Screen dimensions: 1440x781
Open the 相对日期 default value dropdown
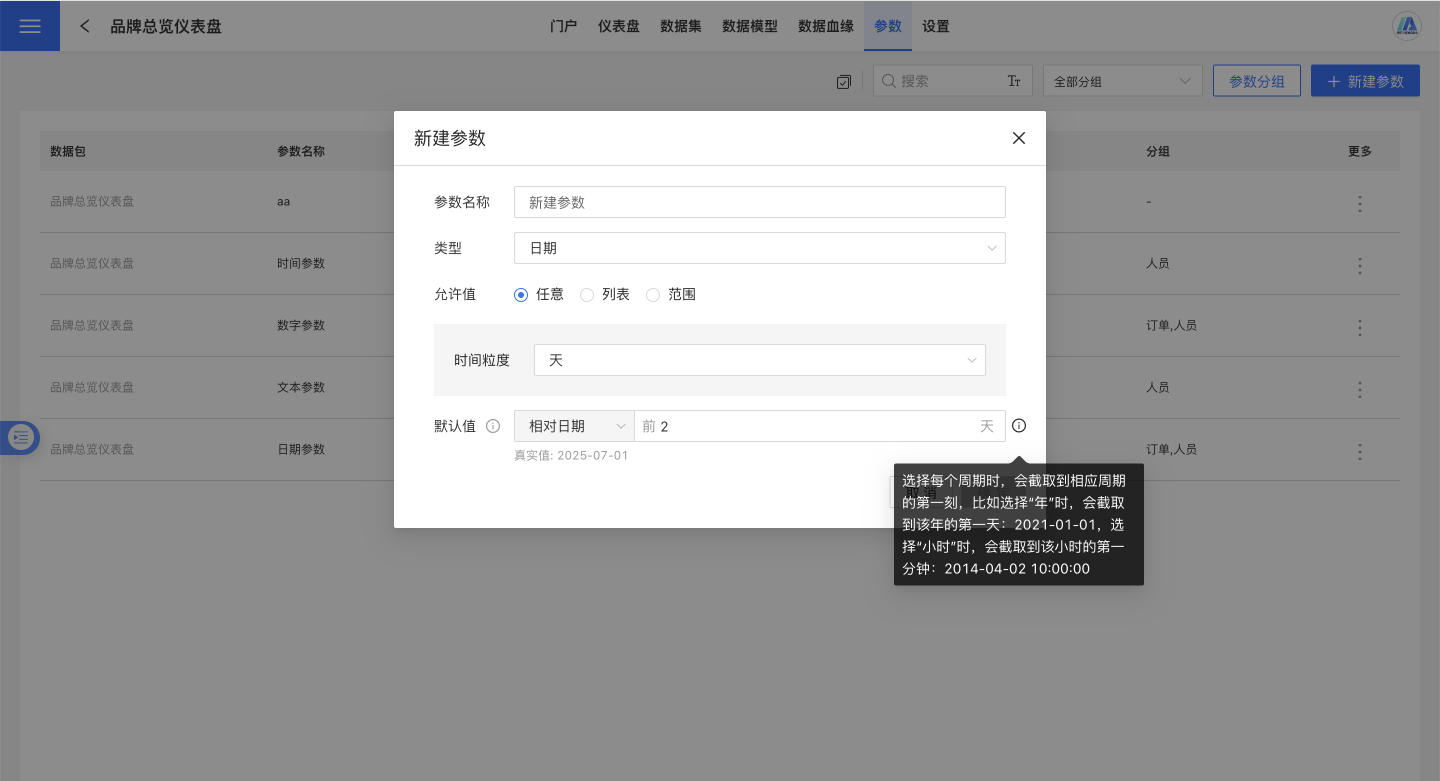pos(574,426)
